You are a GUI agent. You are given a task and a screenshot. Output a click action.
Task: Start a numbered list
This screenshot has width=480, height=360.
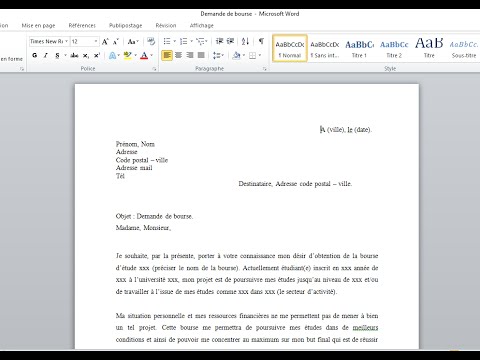point(184,41)
